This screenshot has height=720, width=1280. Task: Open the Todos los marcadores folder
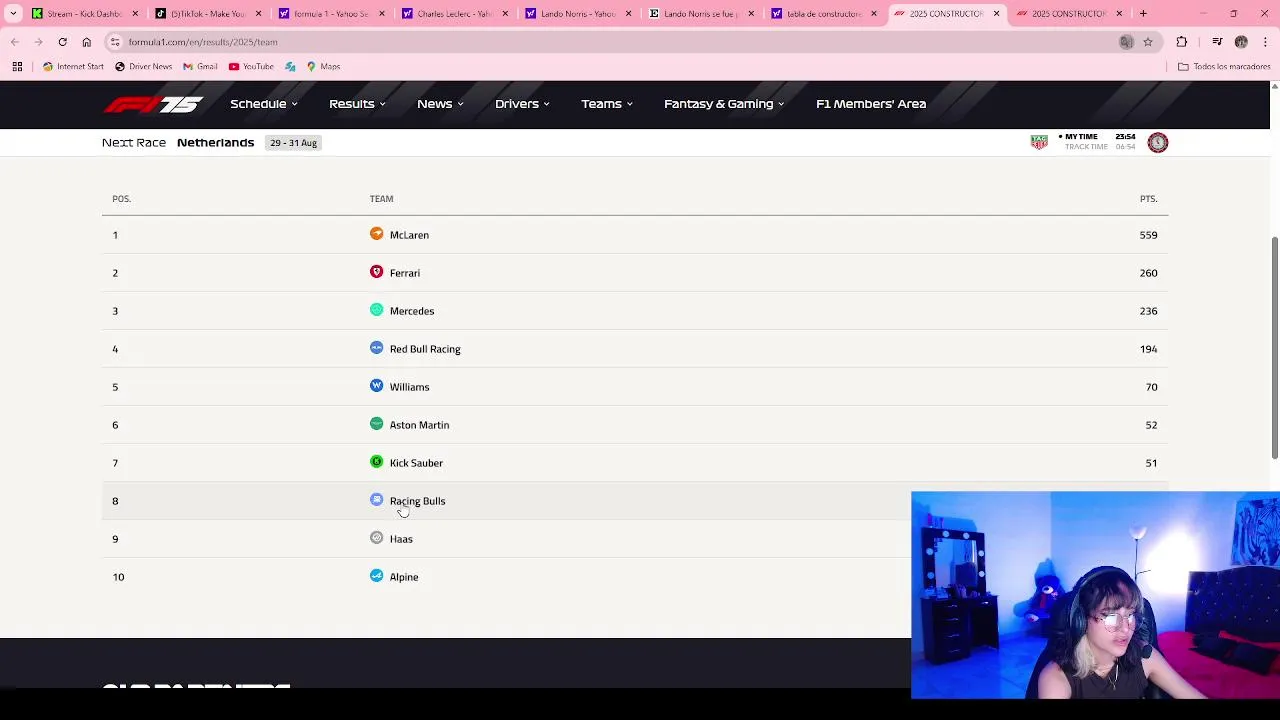click(x=1224, y=66)
